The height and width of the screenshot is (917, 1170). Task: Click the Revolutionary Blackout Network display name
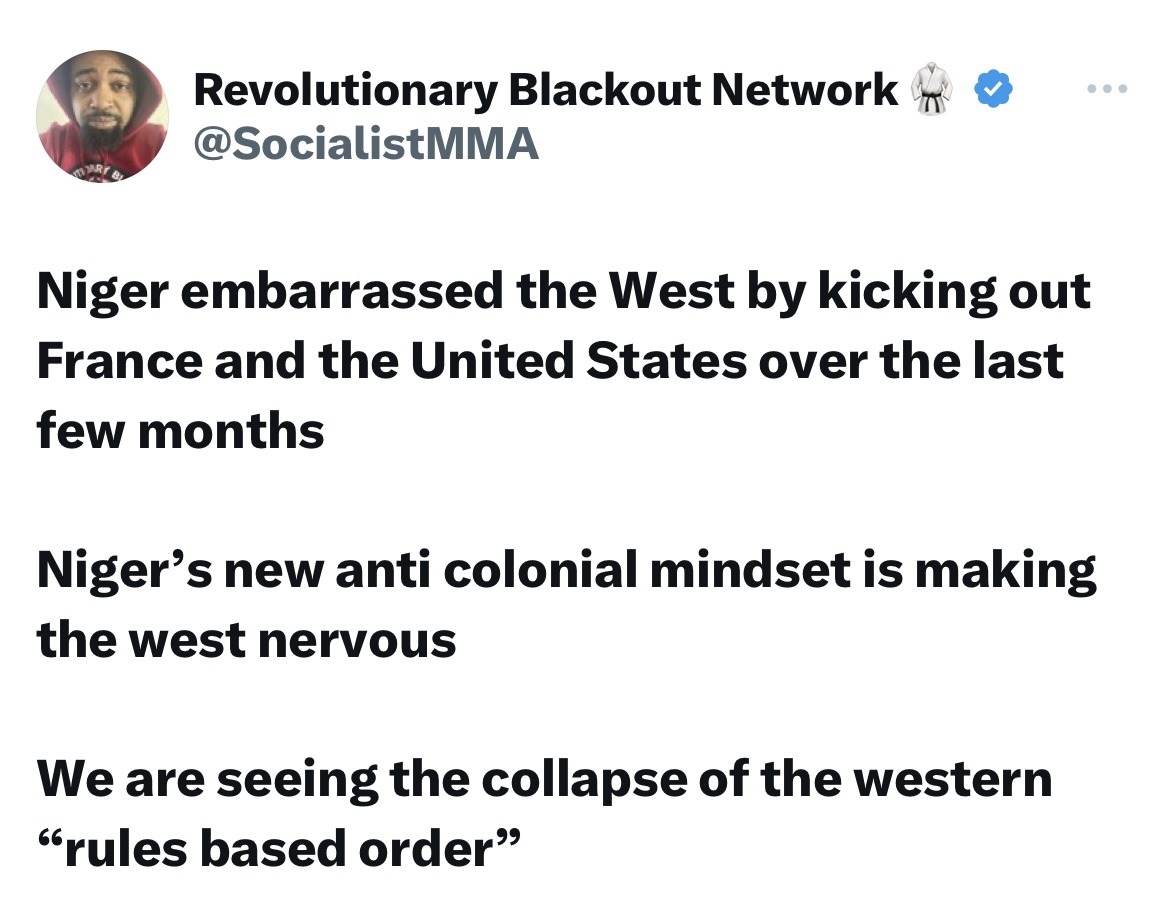545,90
